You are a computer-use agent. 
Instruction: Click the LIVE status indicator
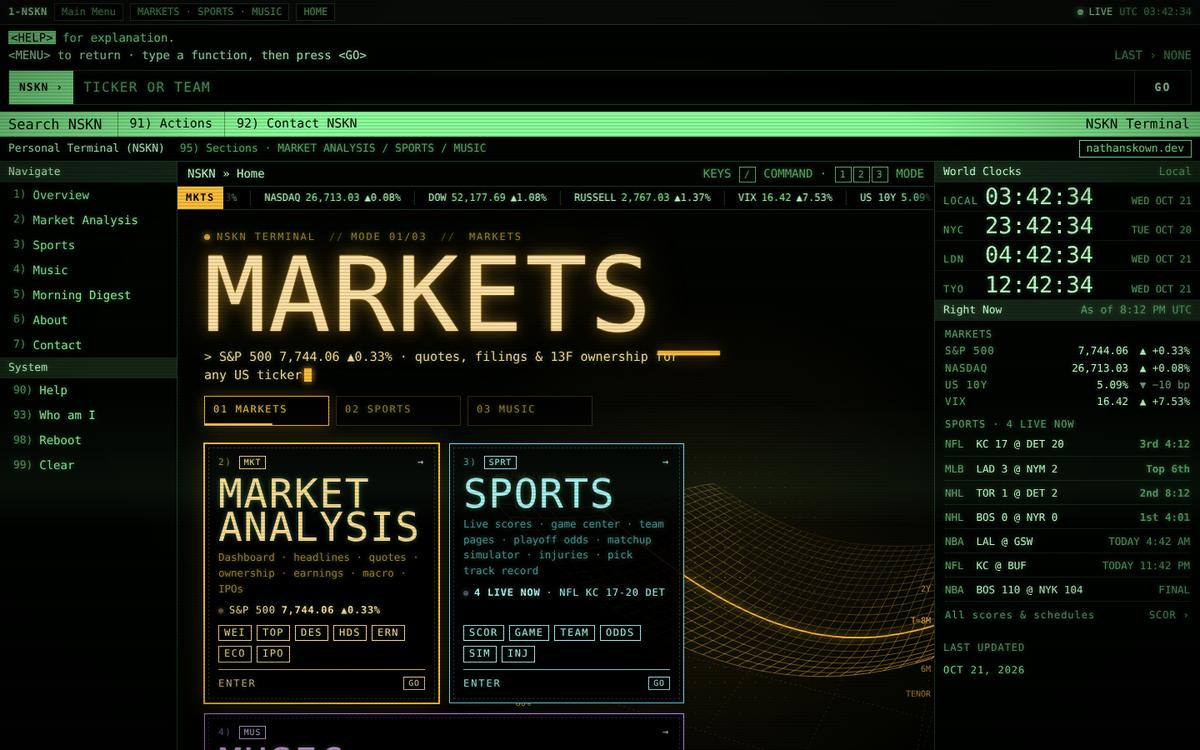point(1094,12)
